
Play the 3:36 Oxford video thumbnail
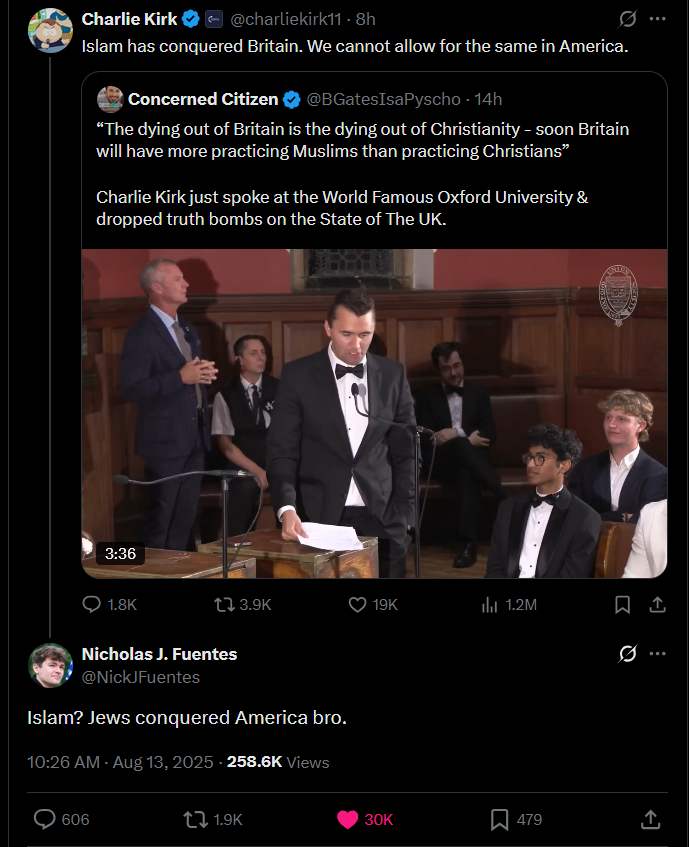coord(374,413)
